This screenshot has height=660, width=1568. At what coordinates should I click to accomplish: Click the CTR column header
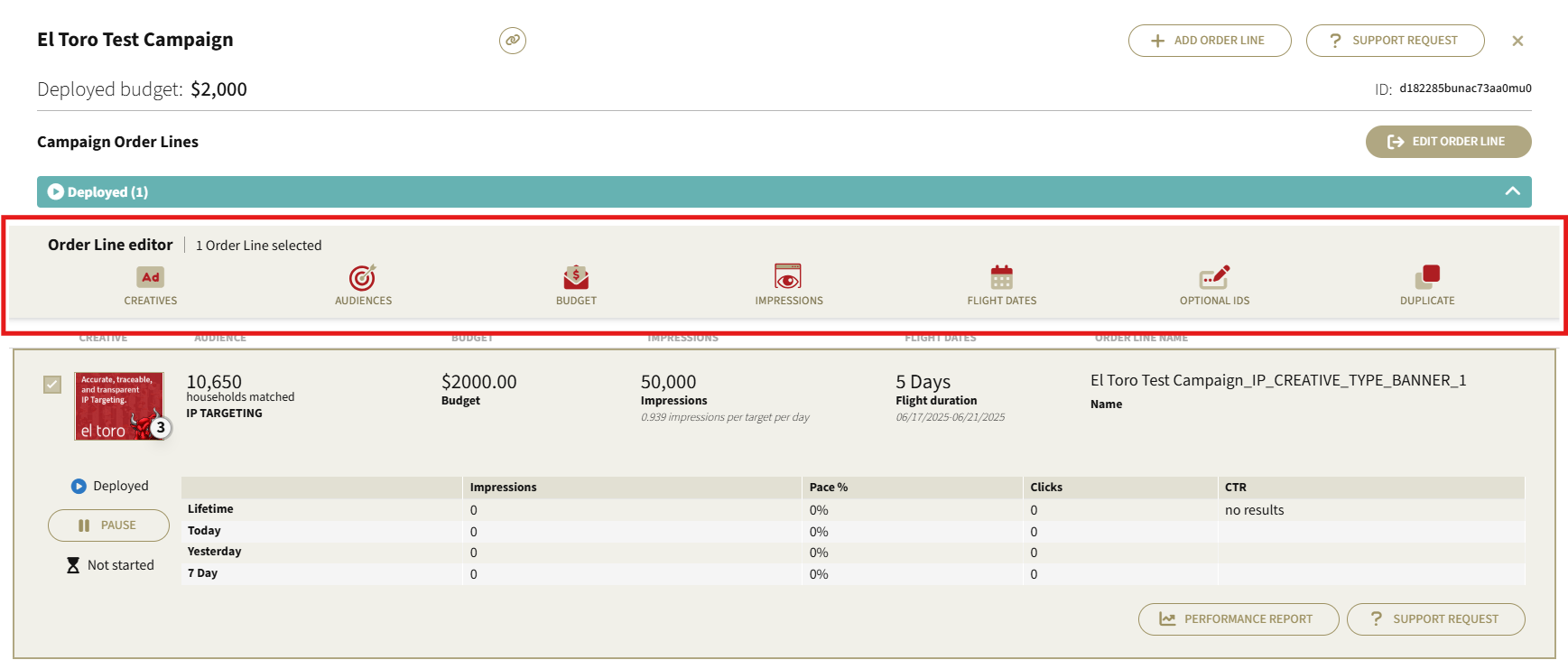point(1235,488)
